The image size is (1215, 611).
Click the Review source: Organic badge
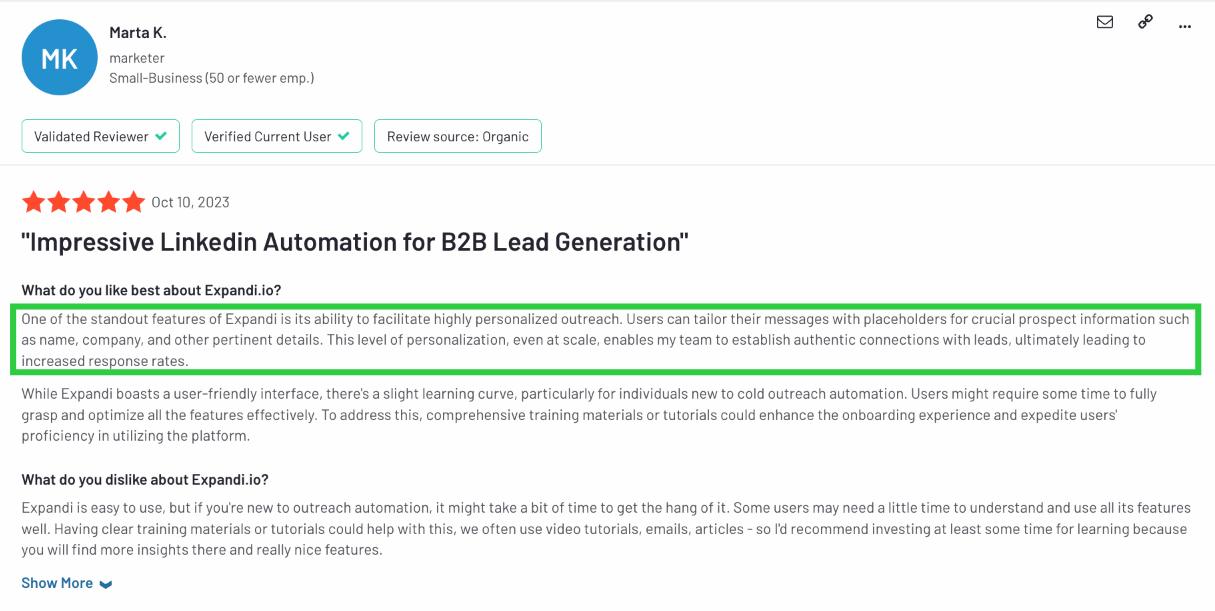click(x=458, y=136)
